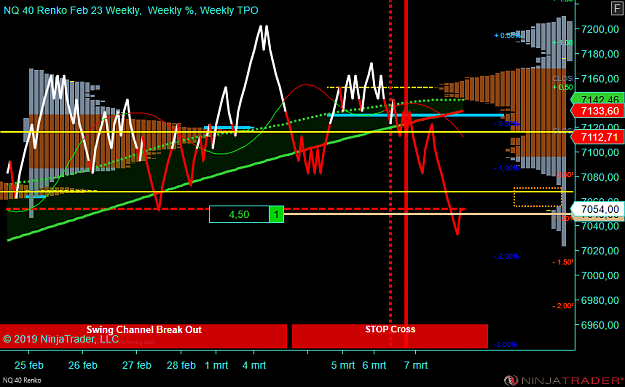This screenshot has width=625, height=387.
Task: Click the 6 mrt date label
Action: (x=374, y=365)
